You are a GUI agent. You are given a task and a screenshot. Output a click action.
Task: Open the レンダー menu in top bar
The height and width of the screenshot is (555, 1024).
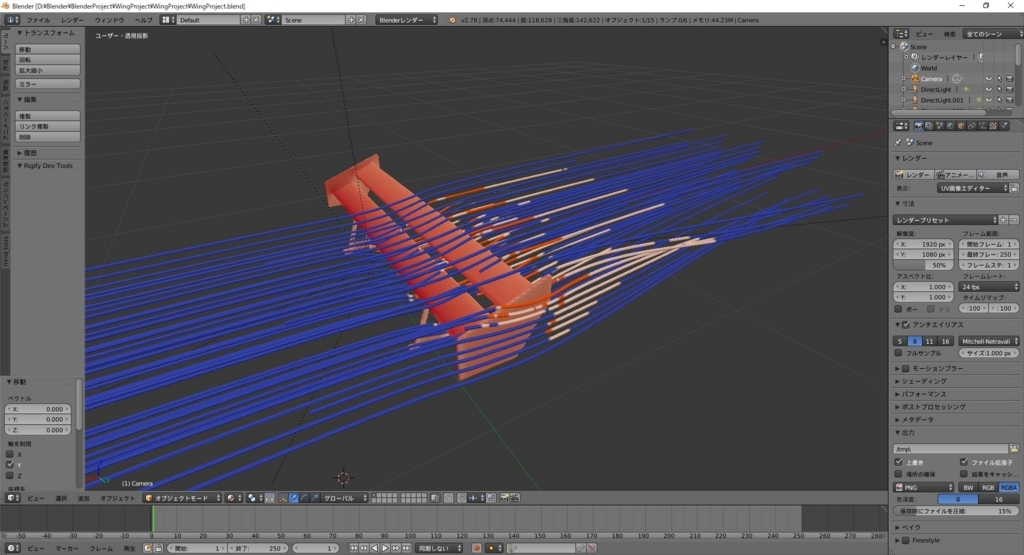[72, 20]
